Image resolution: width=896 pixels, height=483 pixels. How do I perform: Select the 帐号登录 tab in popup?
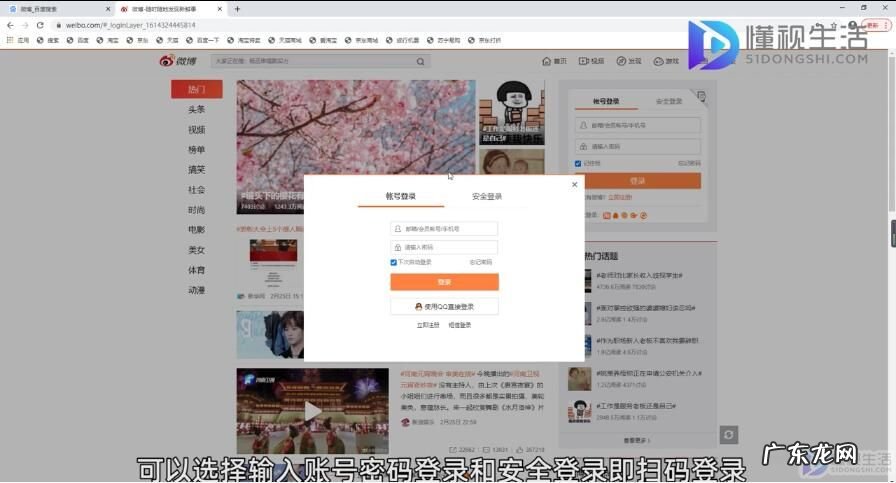401,196
